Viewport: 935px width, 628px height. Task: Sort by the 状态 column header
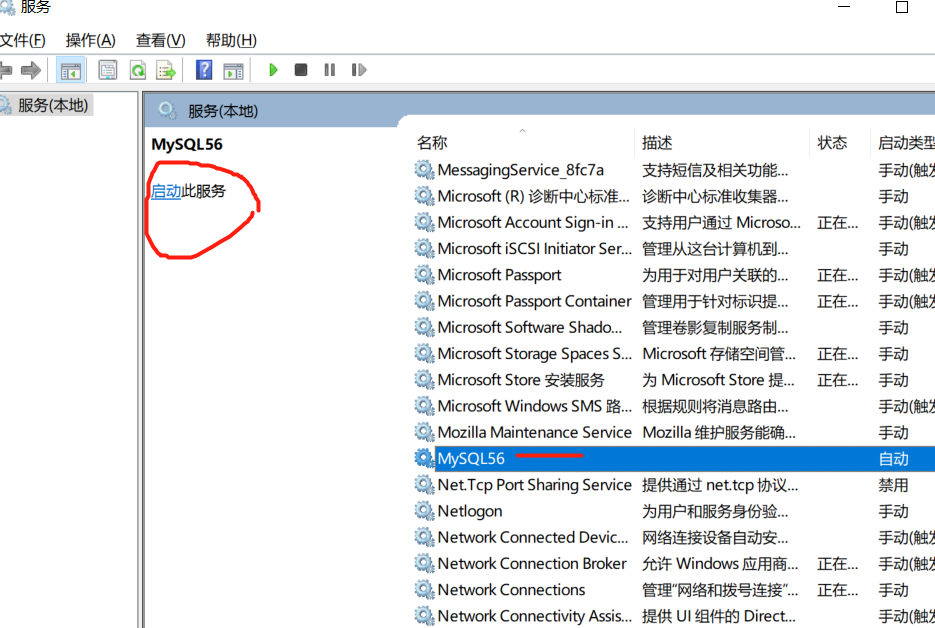[832, 142]
